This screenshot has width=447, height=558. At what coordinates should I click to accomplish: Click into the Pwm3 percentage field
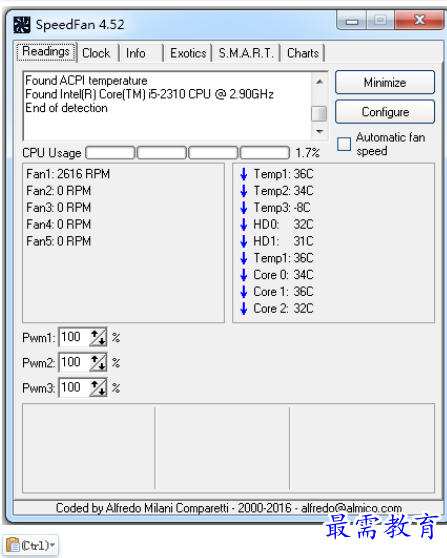[x=74, y=388]
